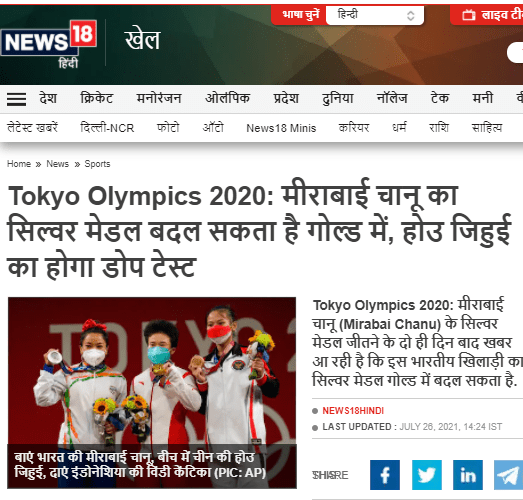Image resolution: width=523 pixels, height=500 pixels.
Task: Open the दुनिया section
Action: [337, 98]
